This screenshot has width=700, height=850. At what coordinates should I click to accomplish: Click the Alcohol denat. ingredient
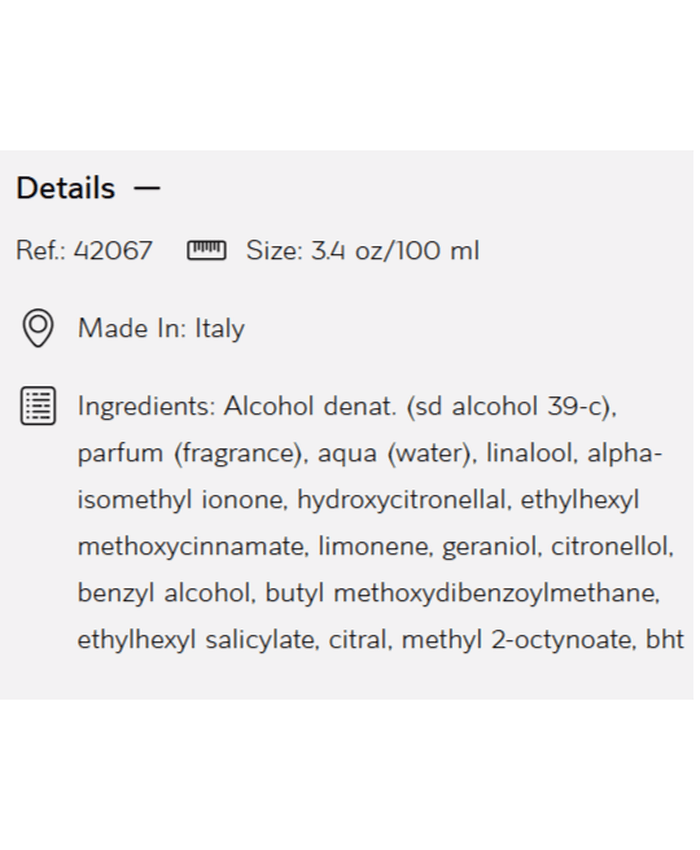pyautogui.click(x=310, y=407)
